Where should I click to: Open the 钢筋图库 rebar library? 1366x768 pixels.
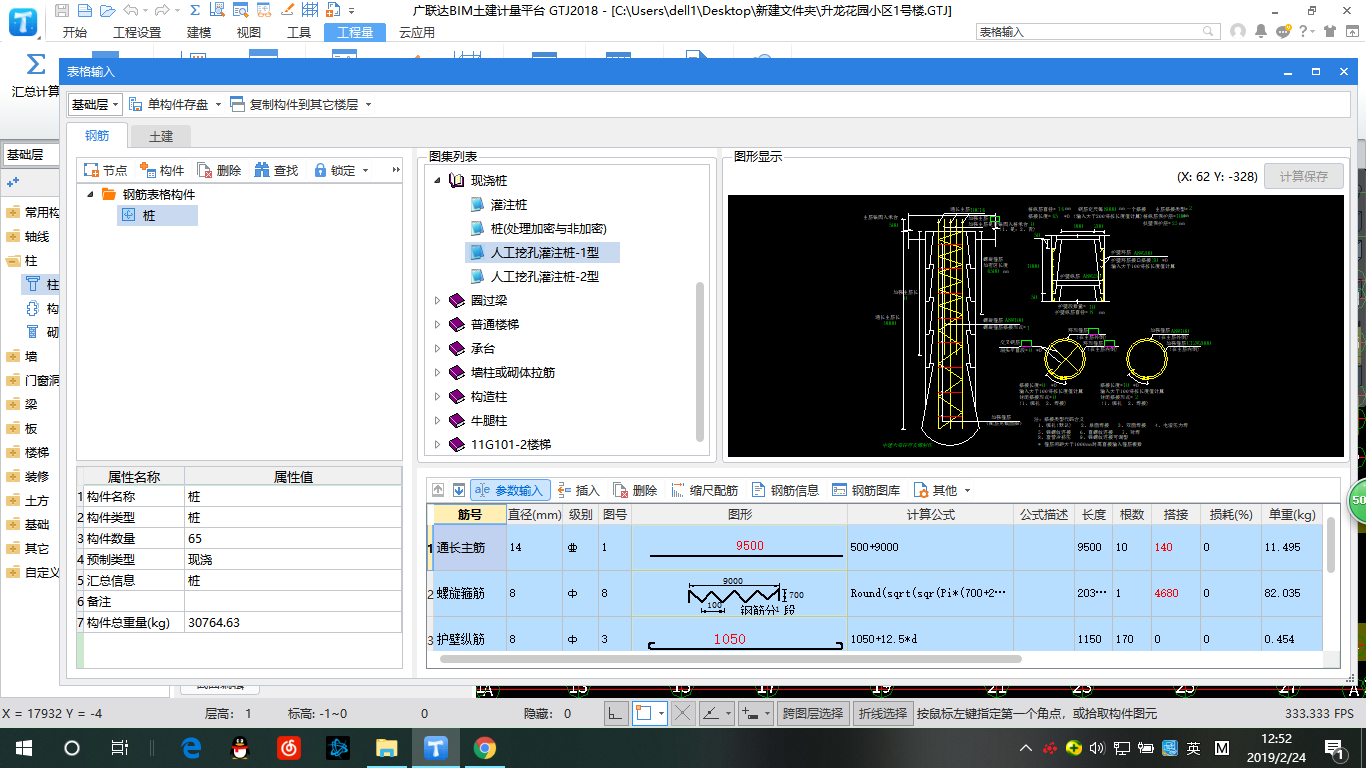point(867,490)
